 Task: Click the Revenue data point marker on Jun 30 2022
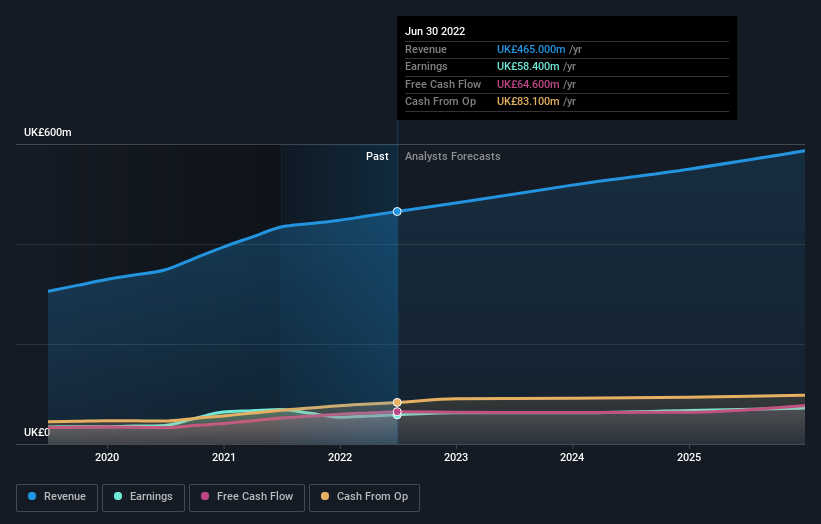click(397, 211)
